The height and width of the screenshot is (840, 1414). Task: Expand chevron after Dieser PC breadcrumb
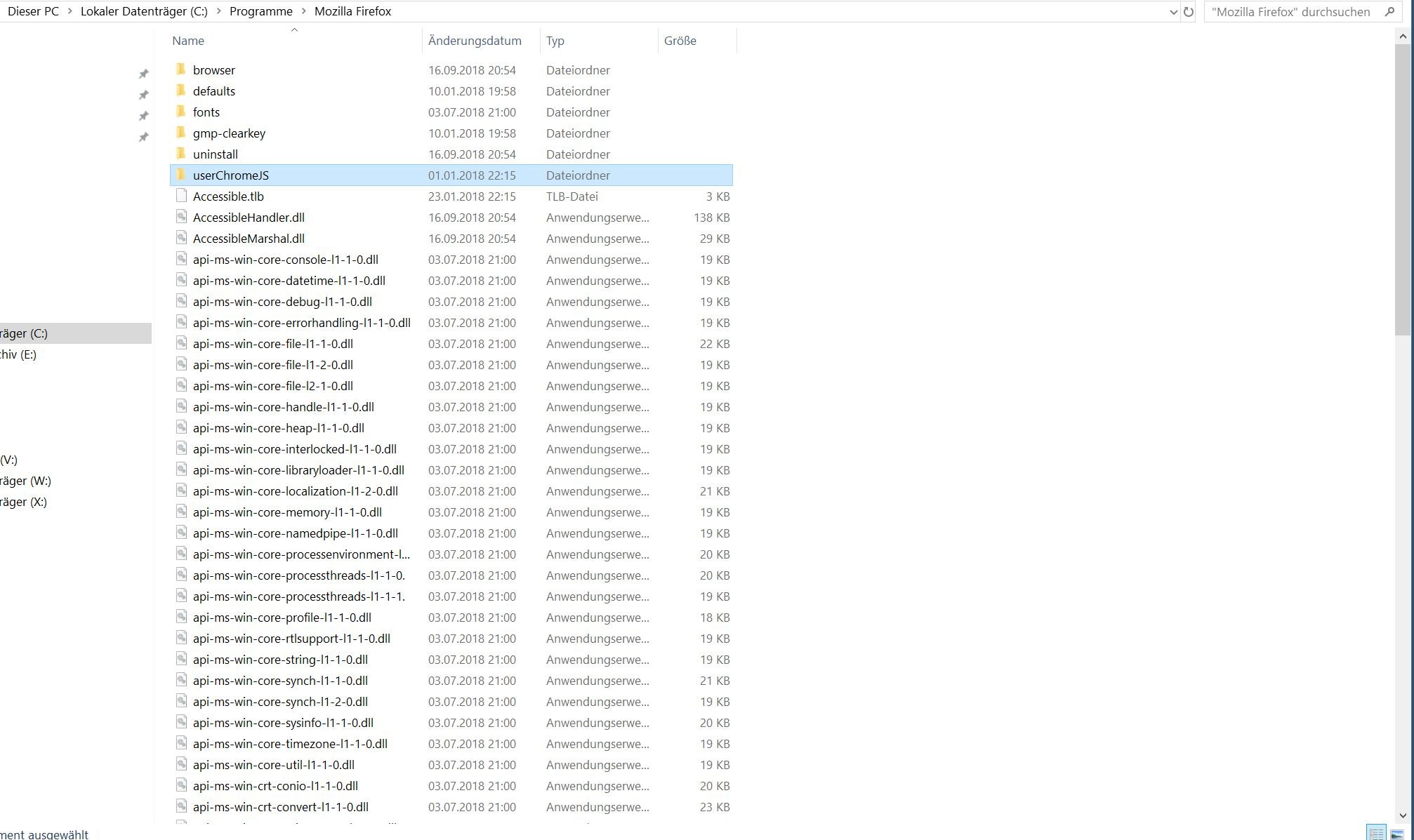70,12
